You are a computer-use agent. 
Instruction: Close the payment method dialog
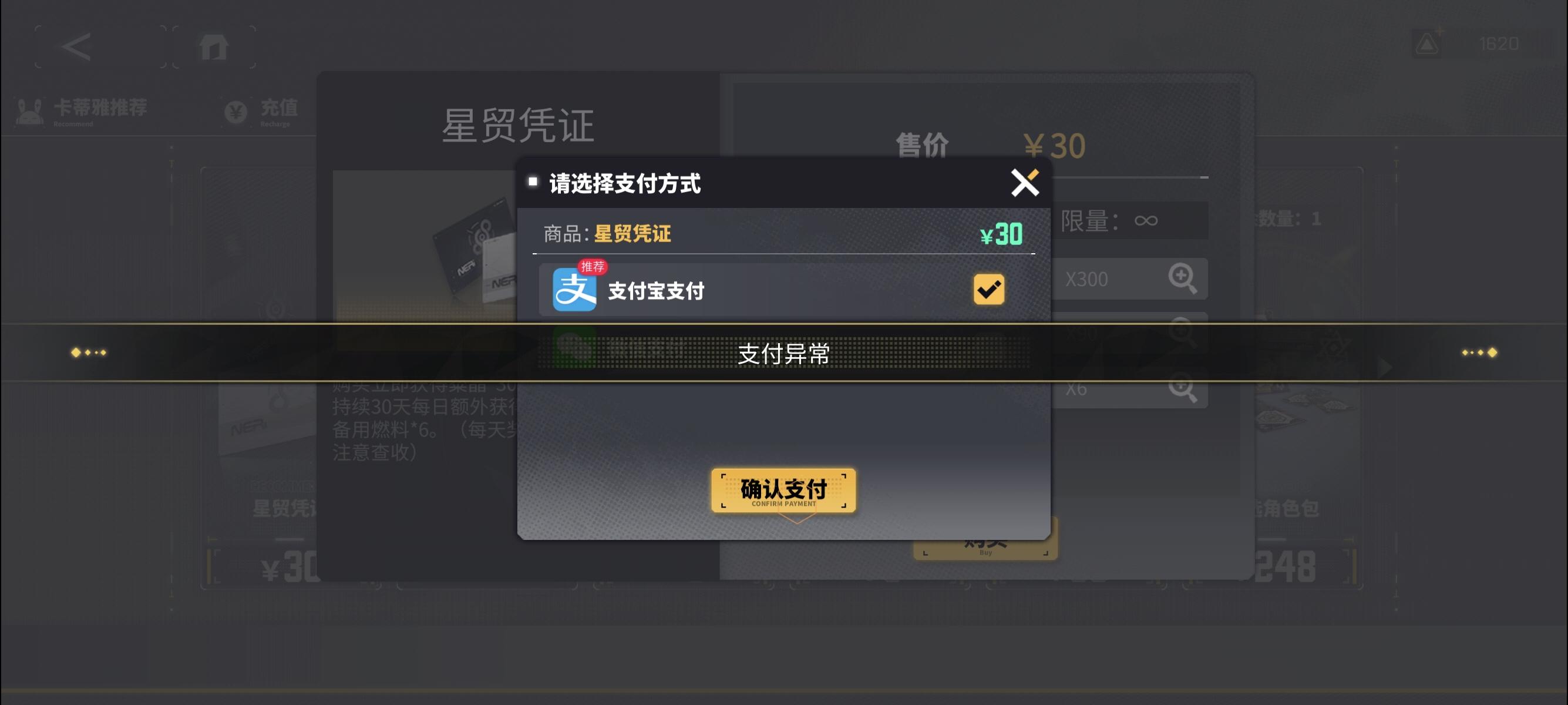click(1024, 183)
